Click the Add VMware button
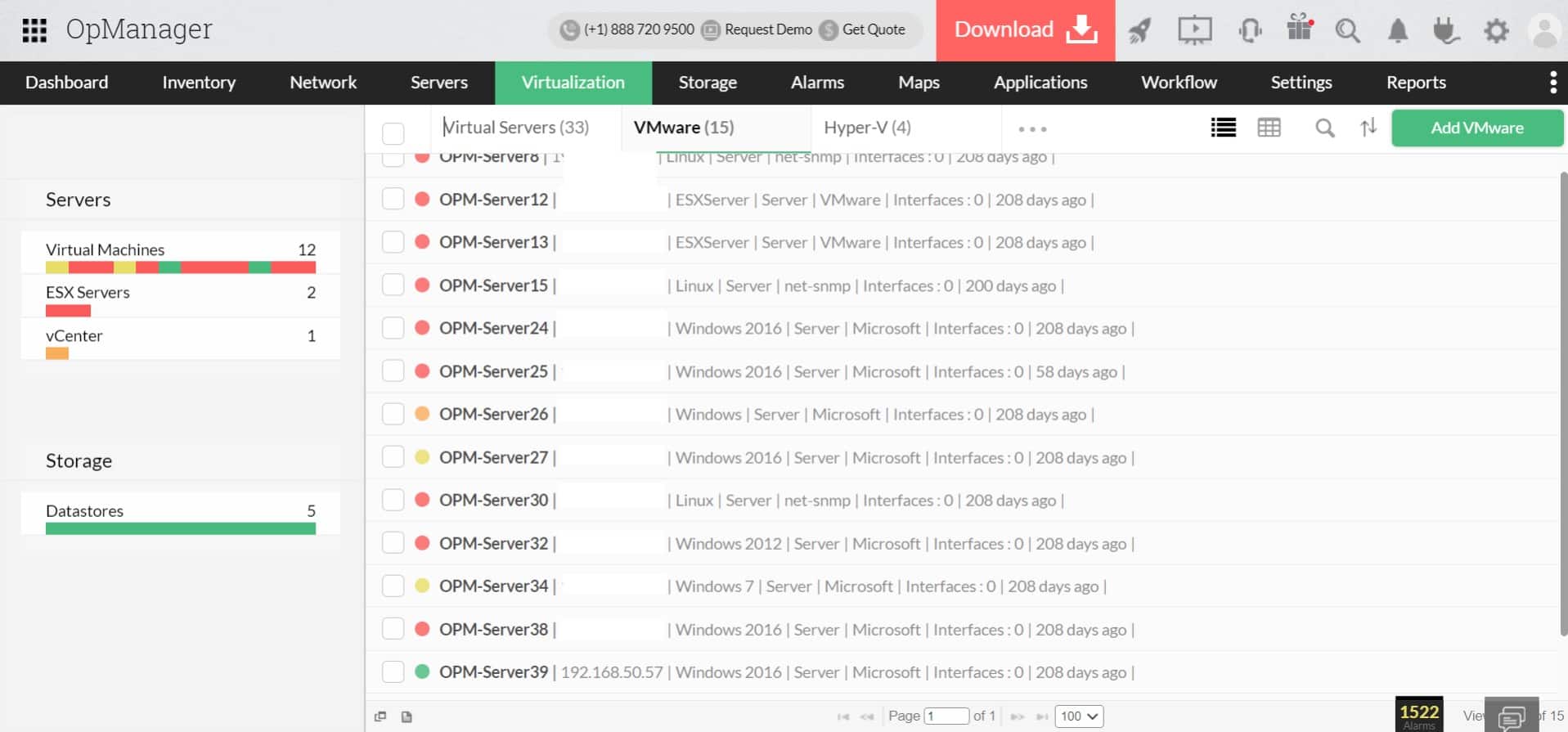Viewport: 1568px width, 732px height. [x=1477, y=128]
